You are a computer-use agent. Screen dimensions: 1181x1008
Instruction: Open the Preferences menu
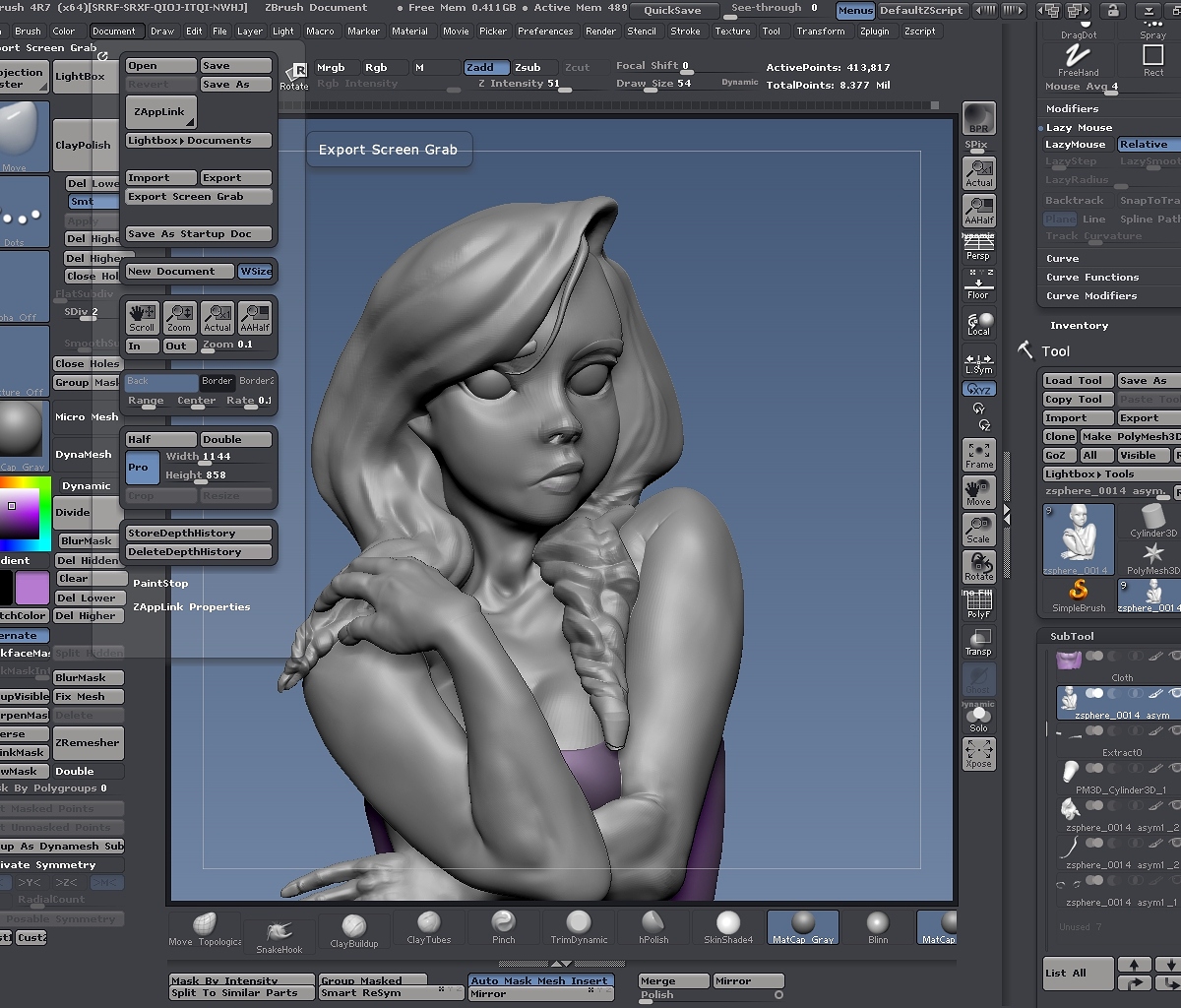[545, 31]
